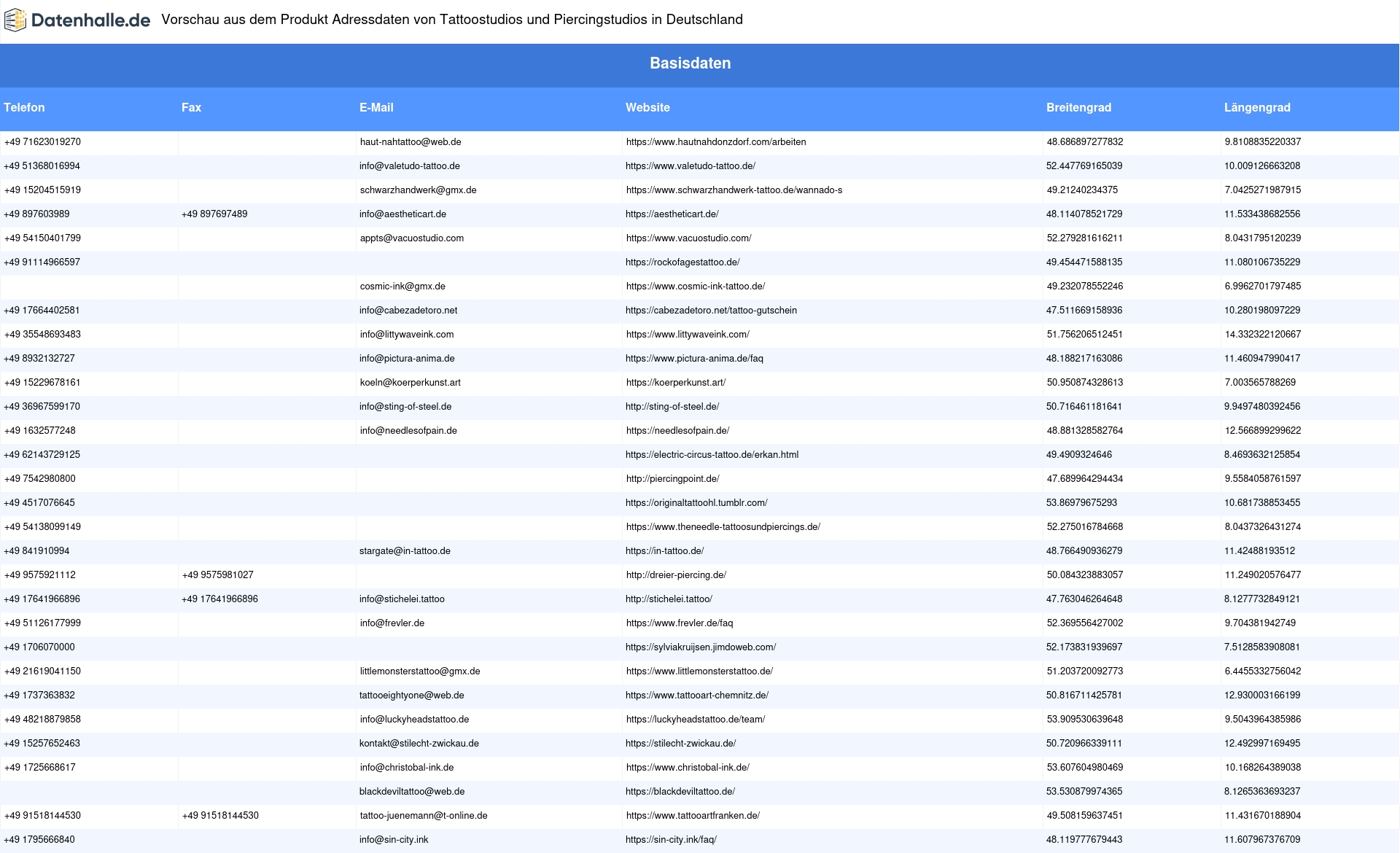Open the dreier-piercing.de website link

(x=676, y=575)
